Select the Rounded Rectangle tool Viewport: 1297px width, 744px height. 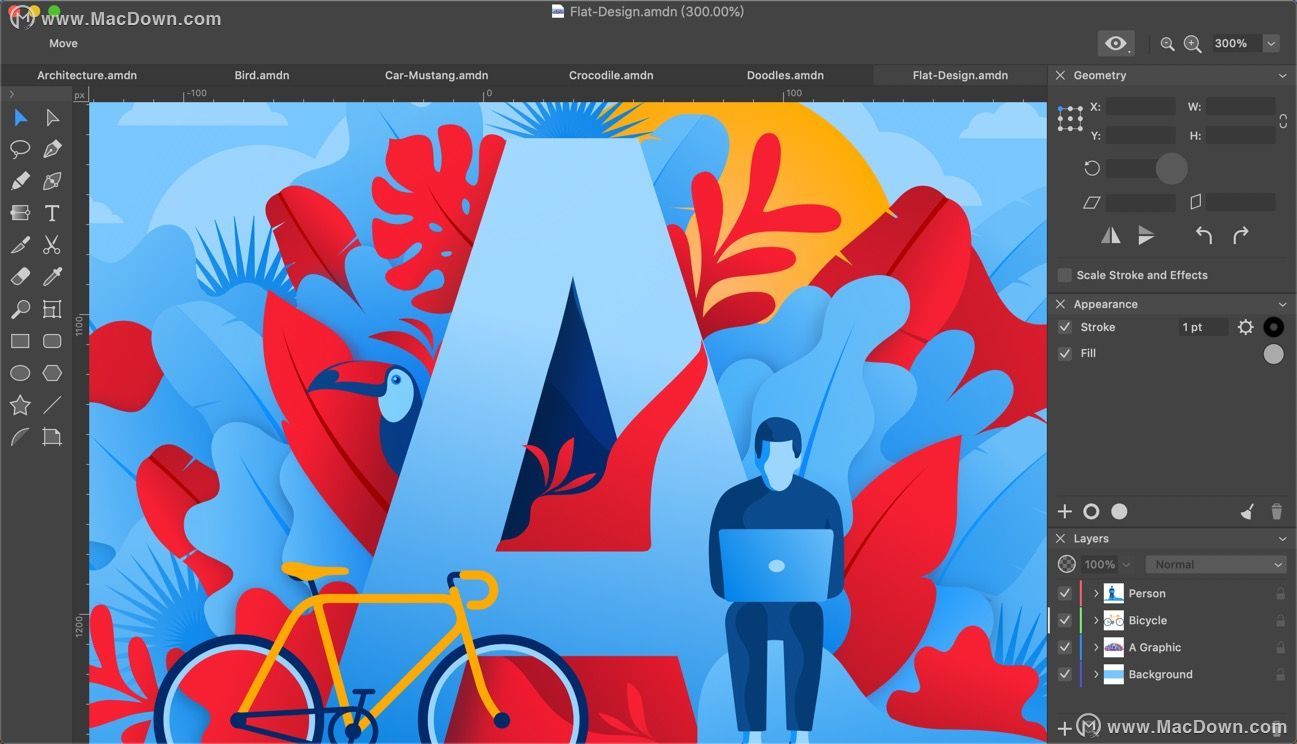[x=52, y=341]
